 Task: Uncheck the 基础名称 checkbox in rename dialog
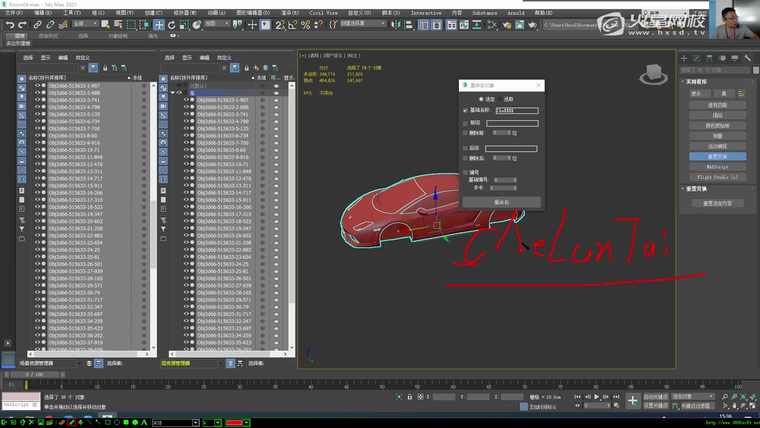[x=465, y=111]
